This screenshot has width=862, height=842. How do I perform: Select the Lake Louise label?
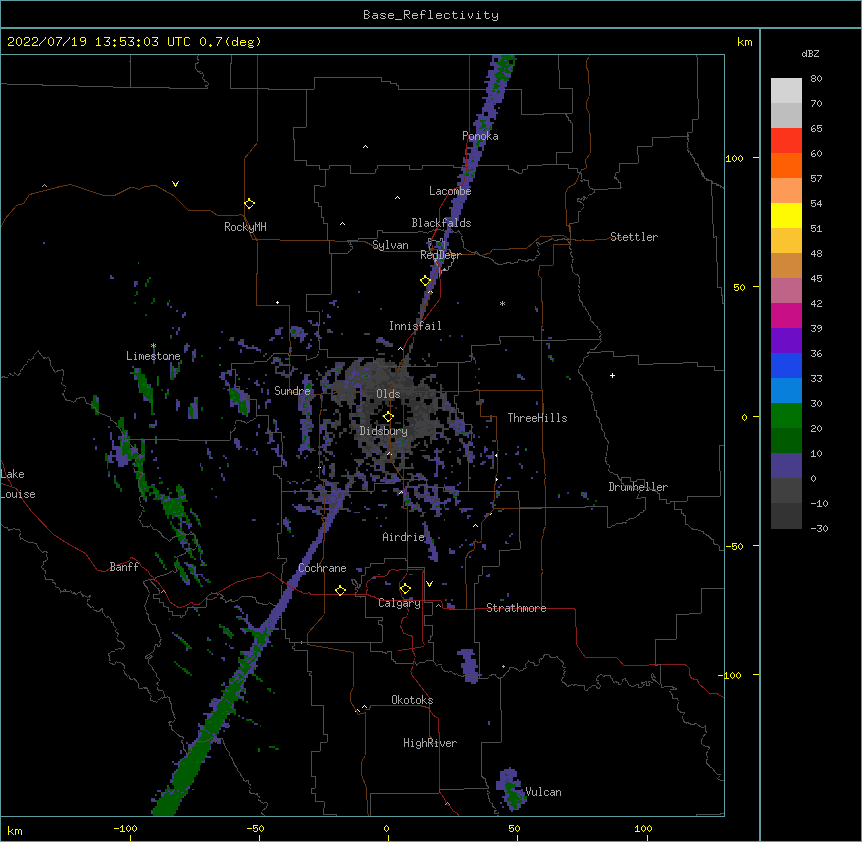click(x=18, y=484)
